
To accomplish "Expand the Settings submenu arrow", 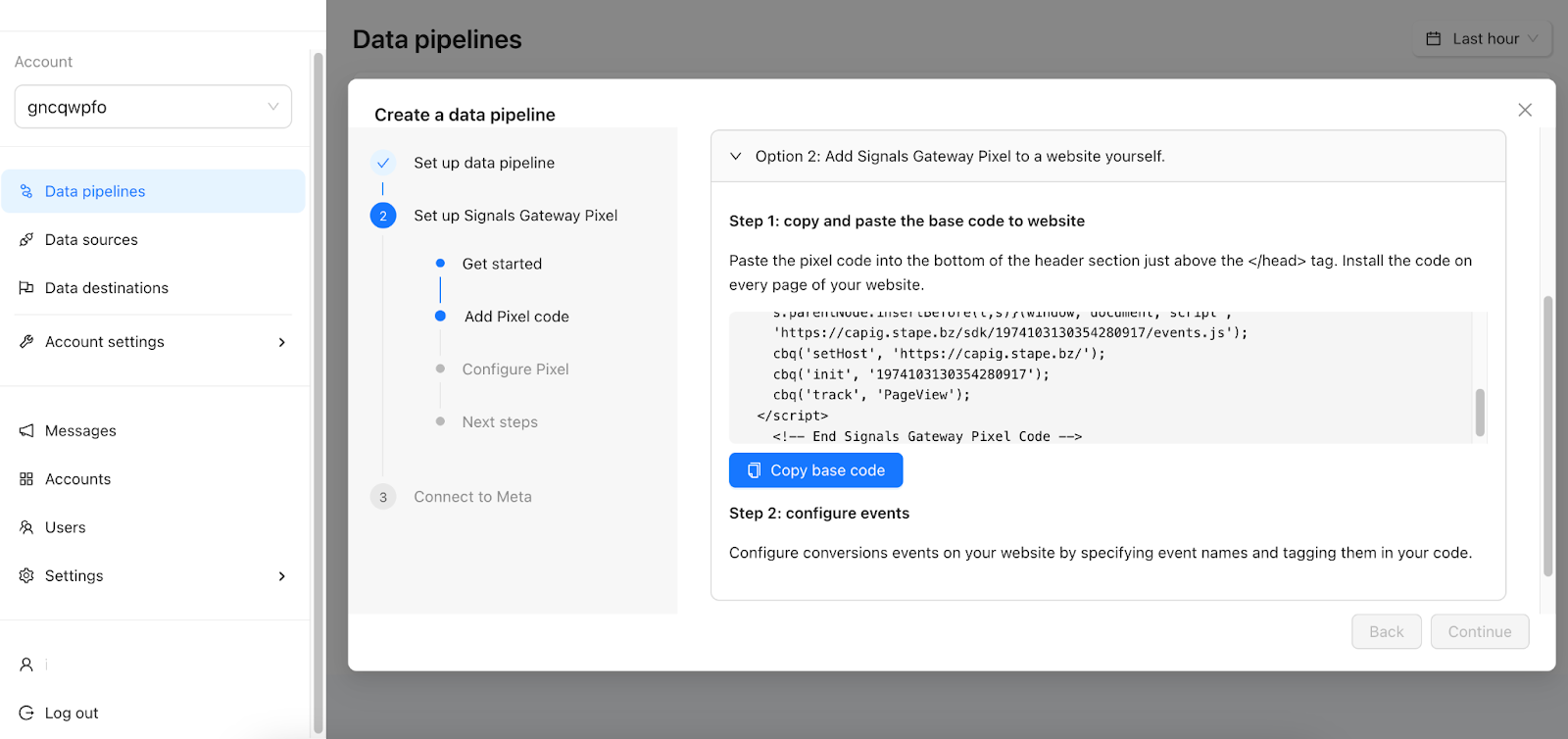I will pos(282,576).
